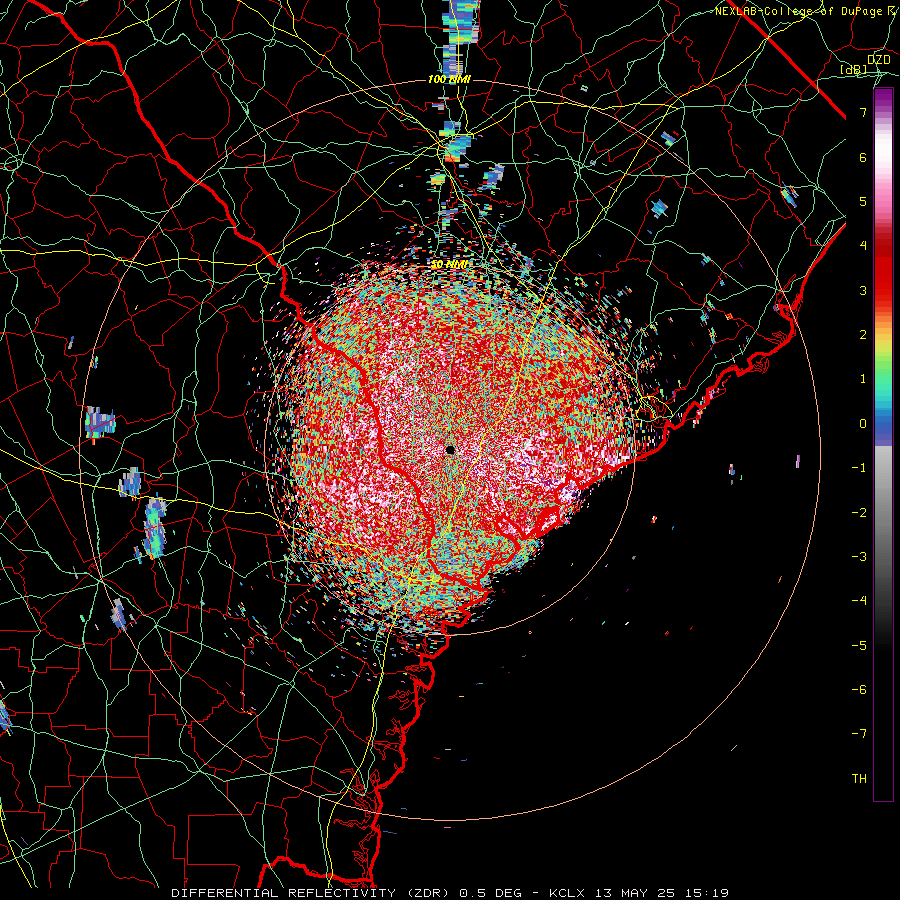Viewport: 900px width, 900px height.
Task: Click the 100 NMI range ring label
Action: [449, 79]
